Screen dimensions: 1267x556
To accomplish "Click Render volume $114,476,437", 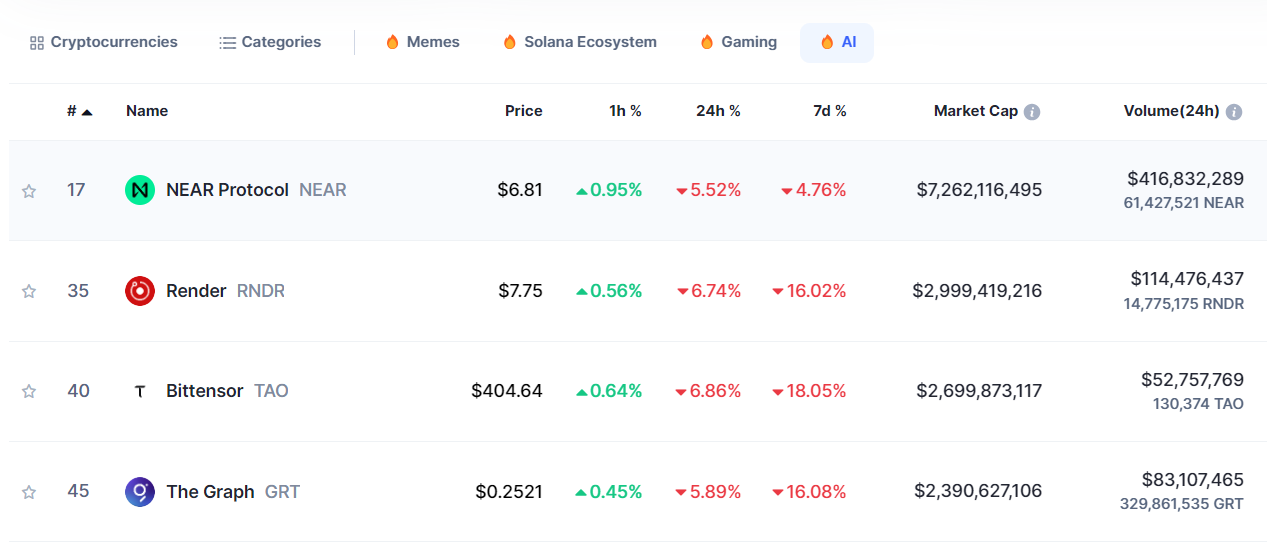I will [x=1187, y=279].
